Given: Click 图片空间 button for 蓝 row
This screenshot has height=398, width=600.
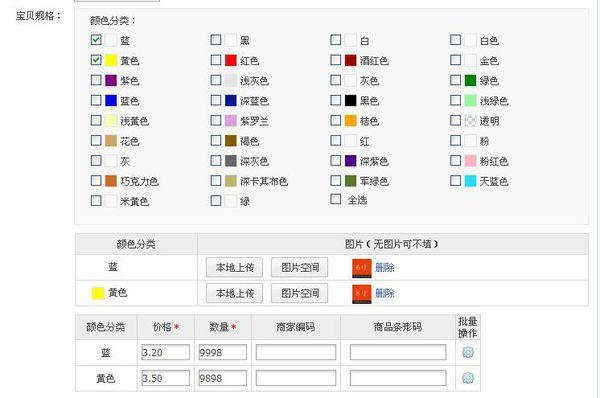Looking at the screenshot, I should 300,268.
